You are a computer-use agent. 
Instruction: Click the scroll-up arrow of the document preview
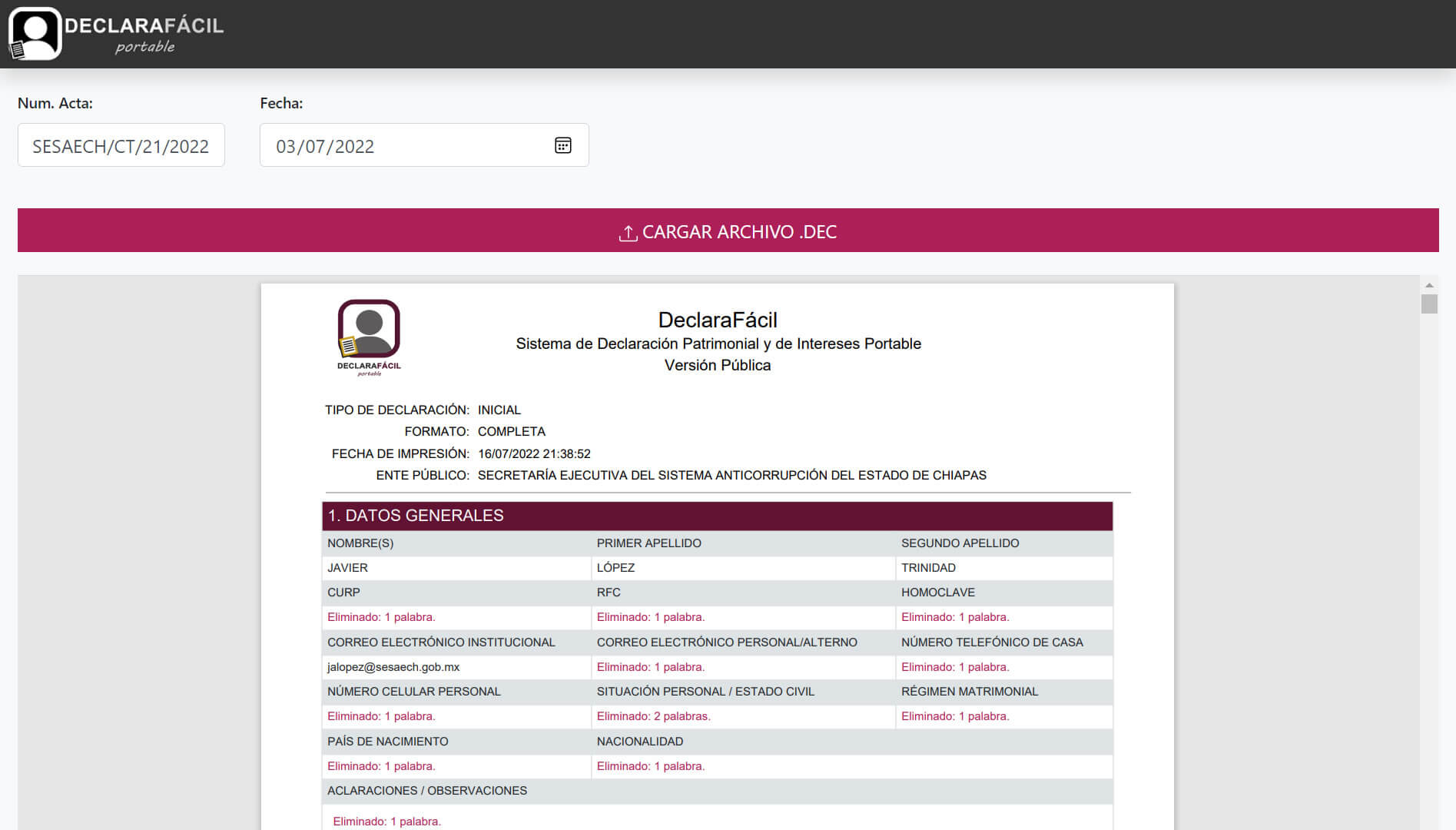pyautogui.click(x=1429, y=285)
